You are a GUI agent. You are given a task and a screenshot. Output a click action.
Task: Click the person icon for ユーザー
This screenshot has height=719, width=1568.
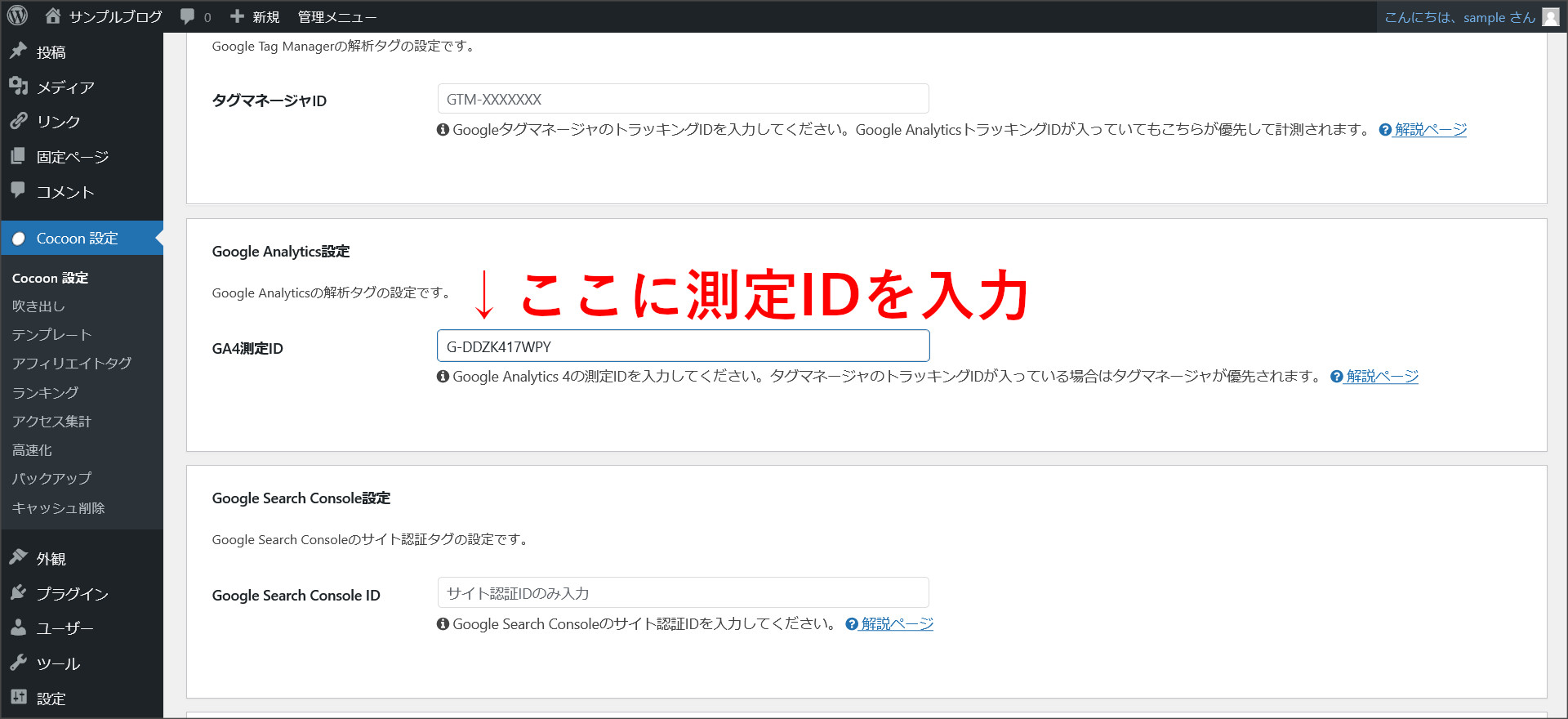click(19, 627)
